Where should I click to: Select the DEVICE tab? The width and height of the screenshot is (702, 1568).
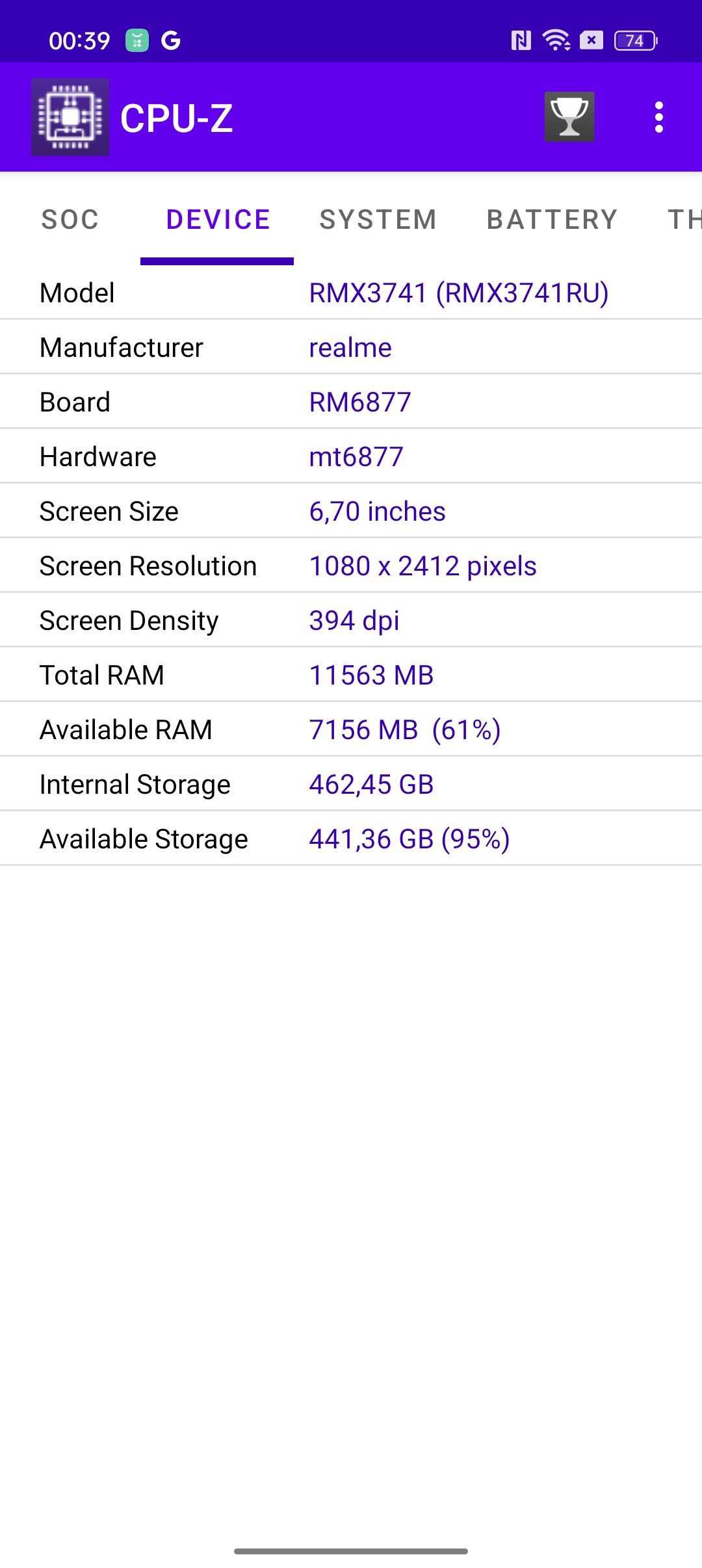(x=218, y=220)
